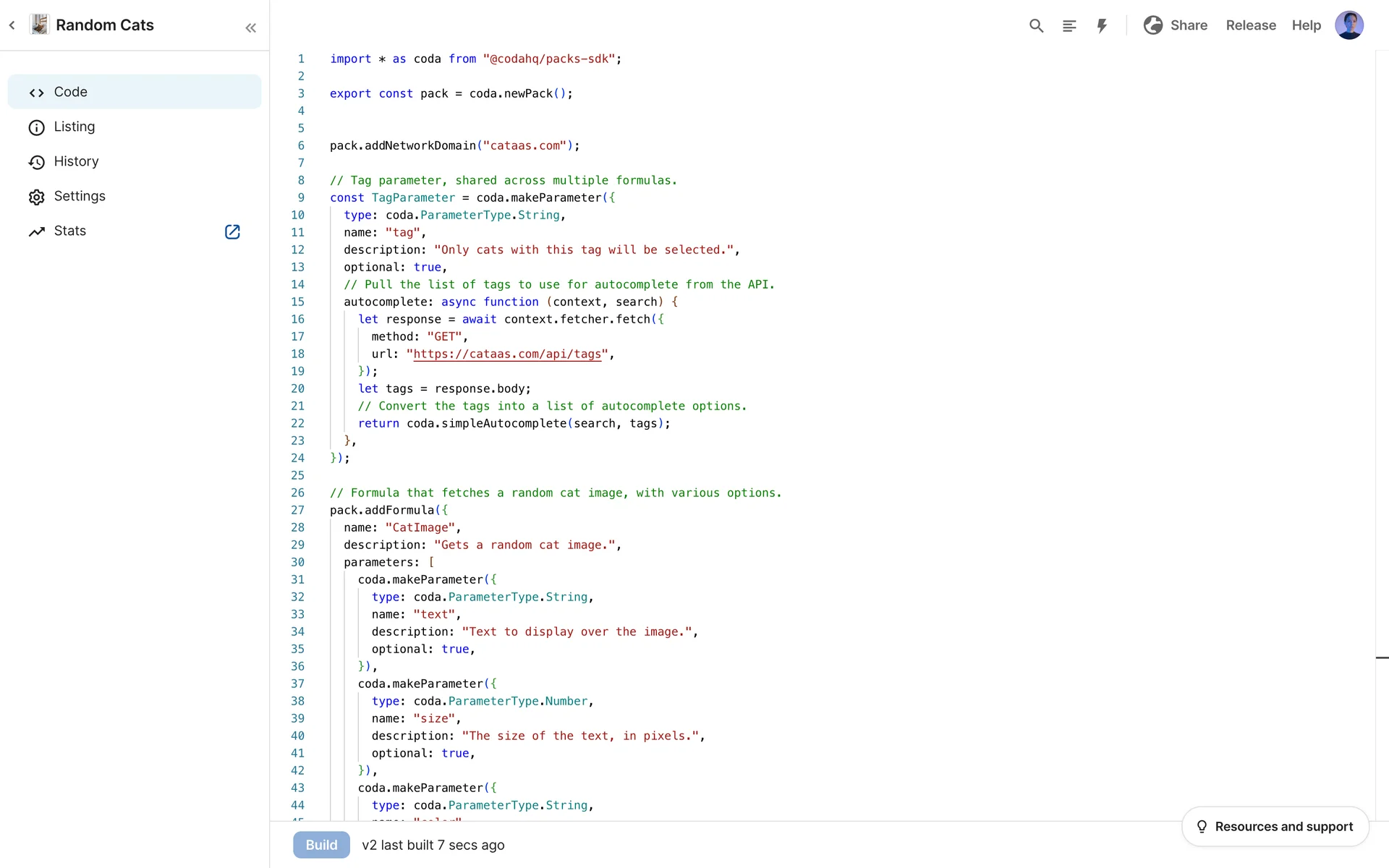1389x868 pixels.
Task: Open the Stats section
Action: (69, 231)
